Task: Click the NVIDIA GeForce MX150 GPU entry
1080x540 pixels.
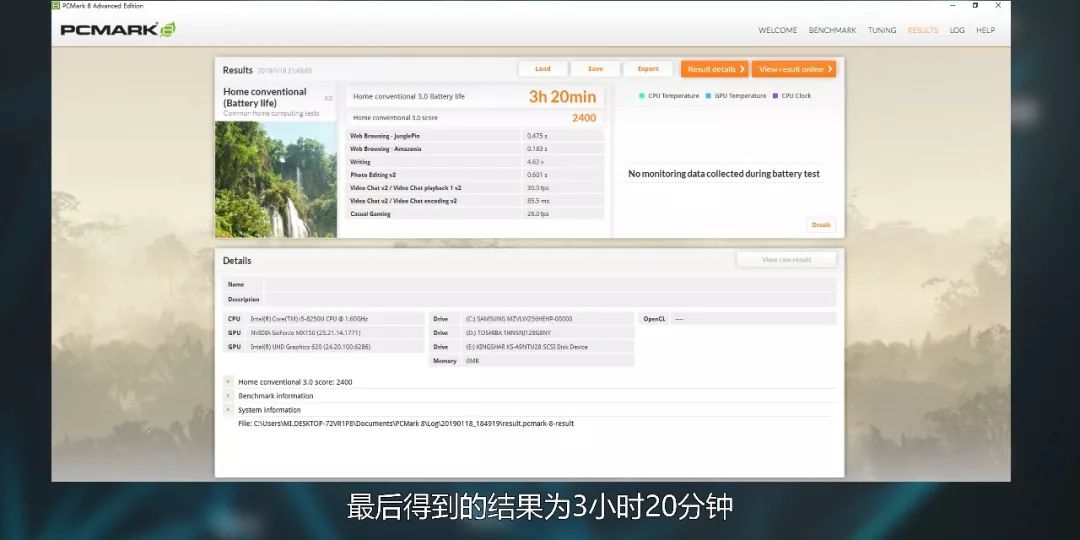Action: tap(324, 333)
